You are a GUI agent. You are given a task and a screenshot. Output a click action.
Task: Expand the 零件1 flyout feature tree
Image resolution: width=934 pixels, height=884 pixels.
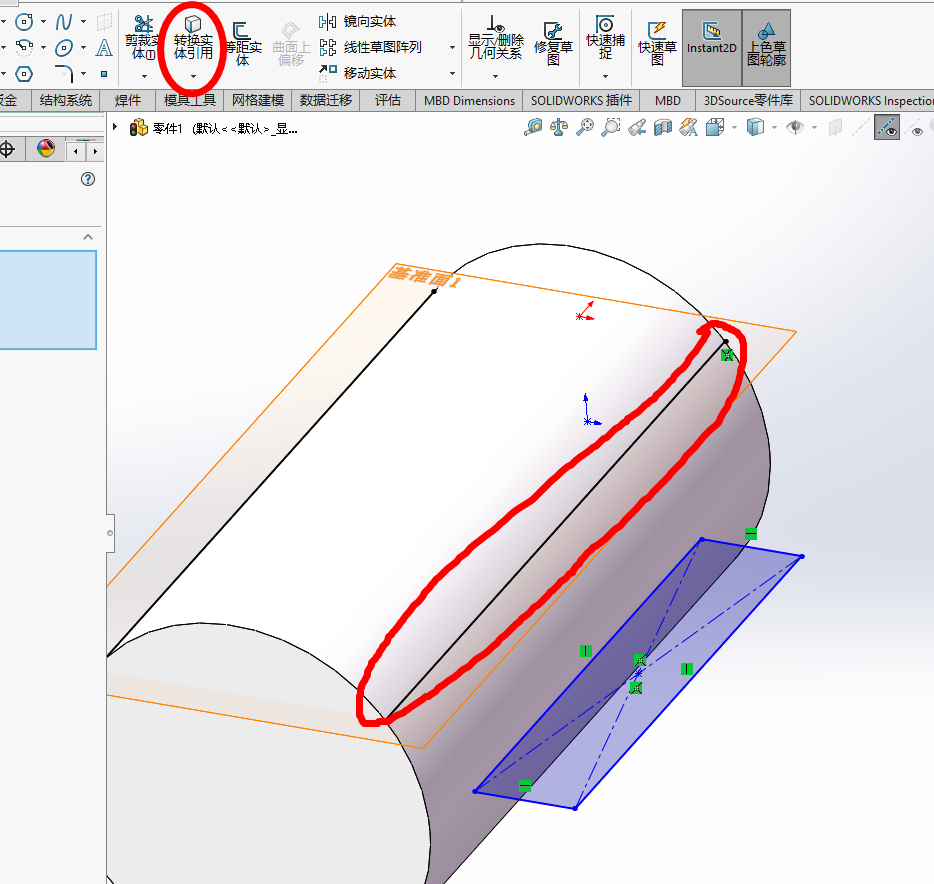pos(115,127)
